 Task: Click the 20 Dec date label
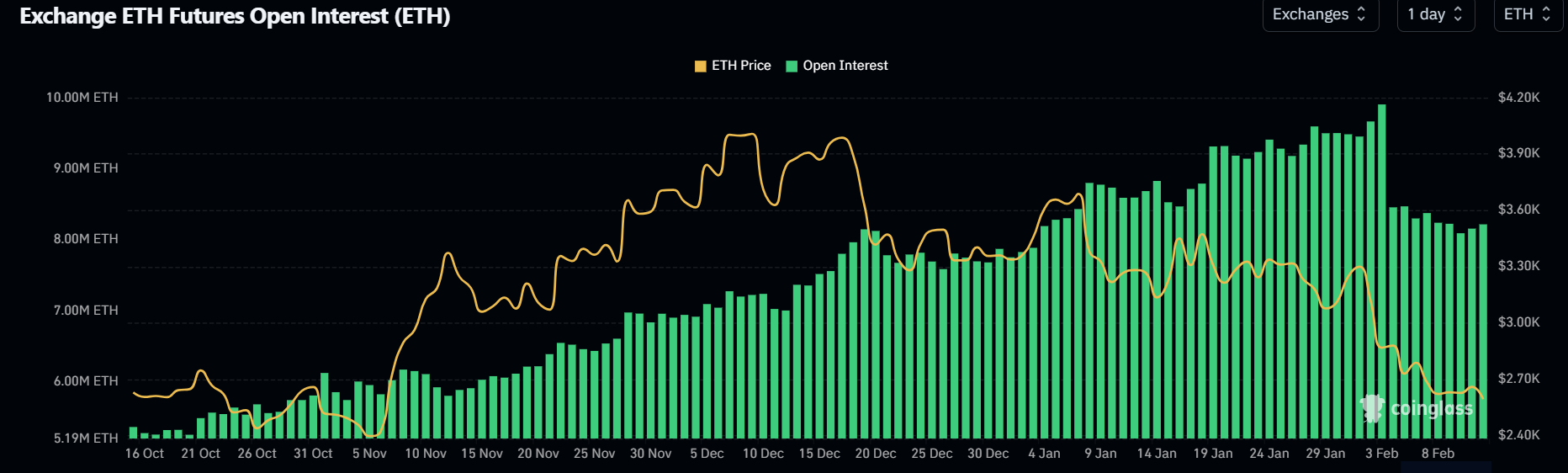(876, 454)
